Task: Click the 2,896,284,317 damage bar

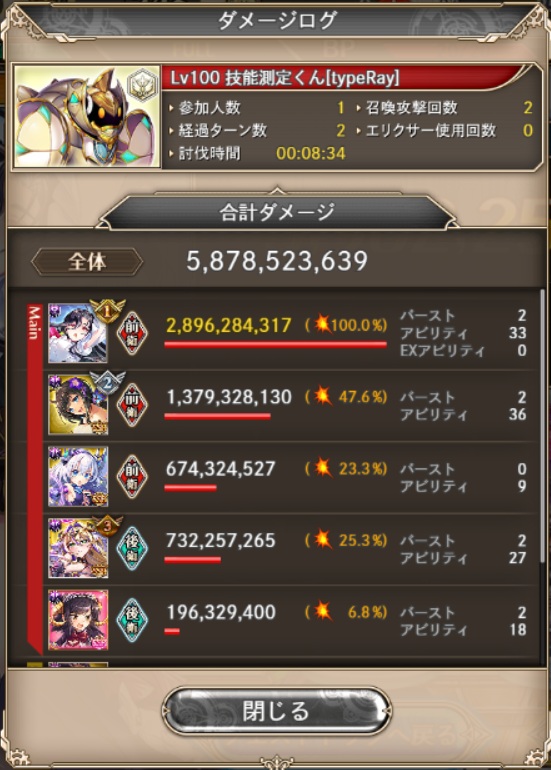Action: coord(276,345)
